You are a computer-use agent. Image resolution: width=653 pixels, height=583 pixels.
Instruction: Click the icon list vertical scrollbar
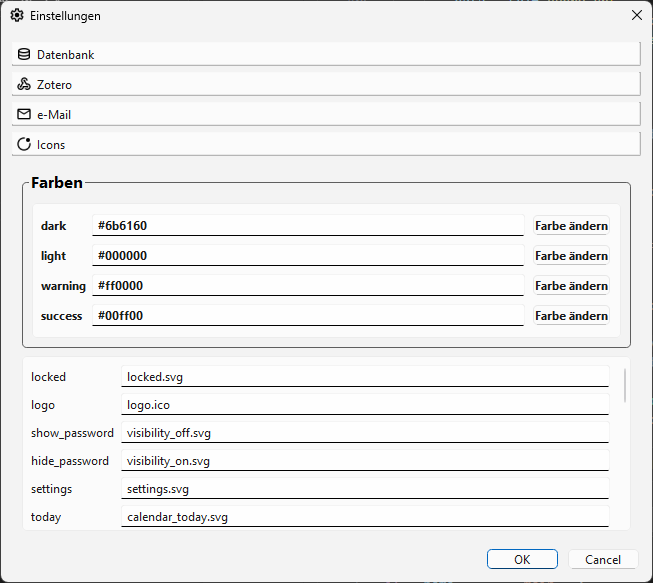pyautogui.click(x=626, y=386)
